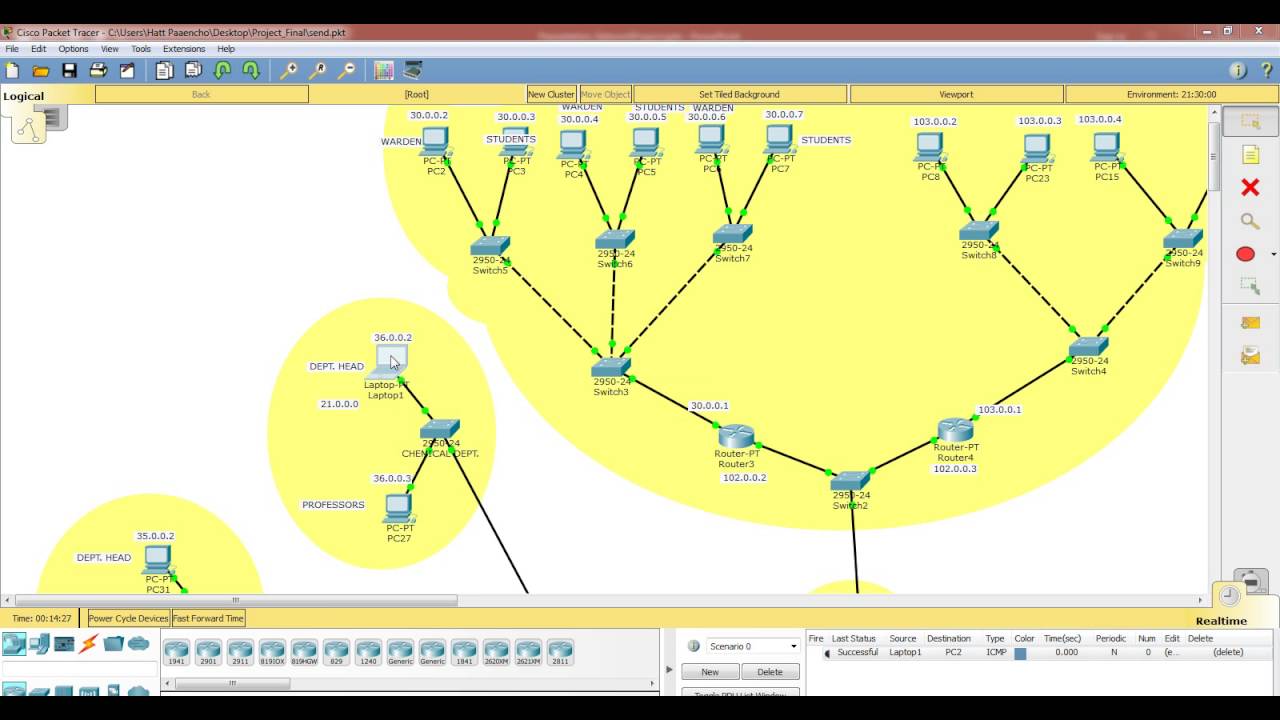Click the blue color cell of PDU row
Image resolution: width=1280 pixels, height=720 pixels.
[x=1020, y=653]
